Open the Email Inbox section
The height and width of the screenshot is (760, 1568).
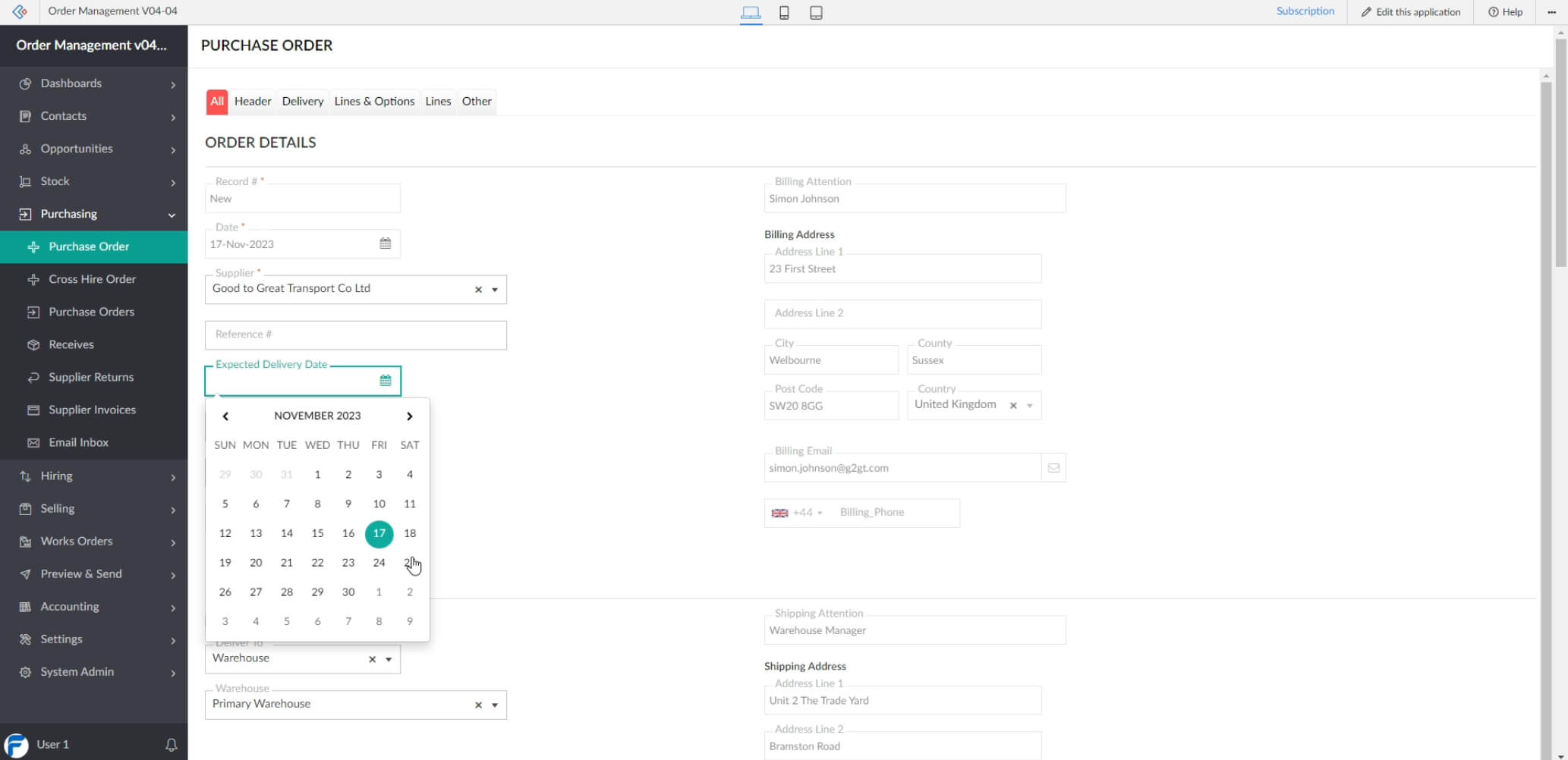(78, 442)
